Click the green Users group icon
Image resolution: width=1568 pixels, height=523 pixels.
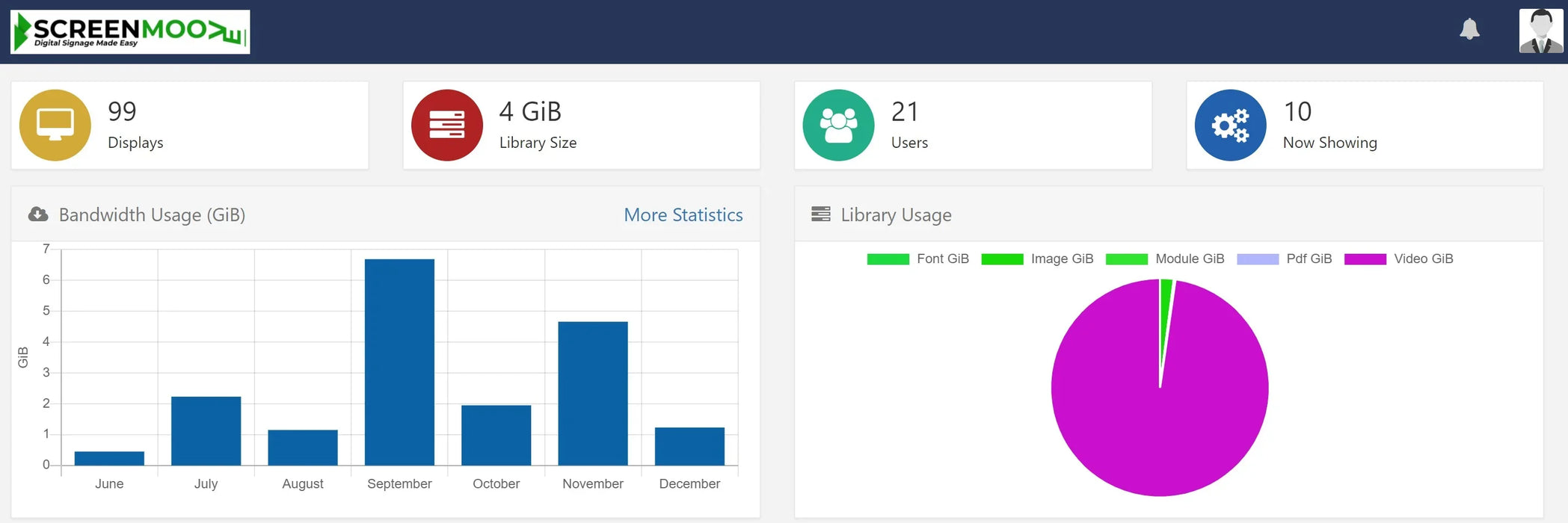point(838,125)
